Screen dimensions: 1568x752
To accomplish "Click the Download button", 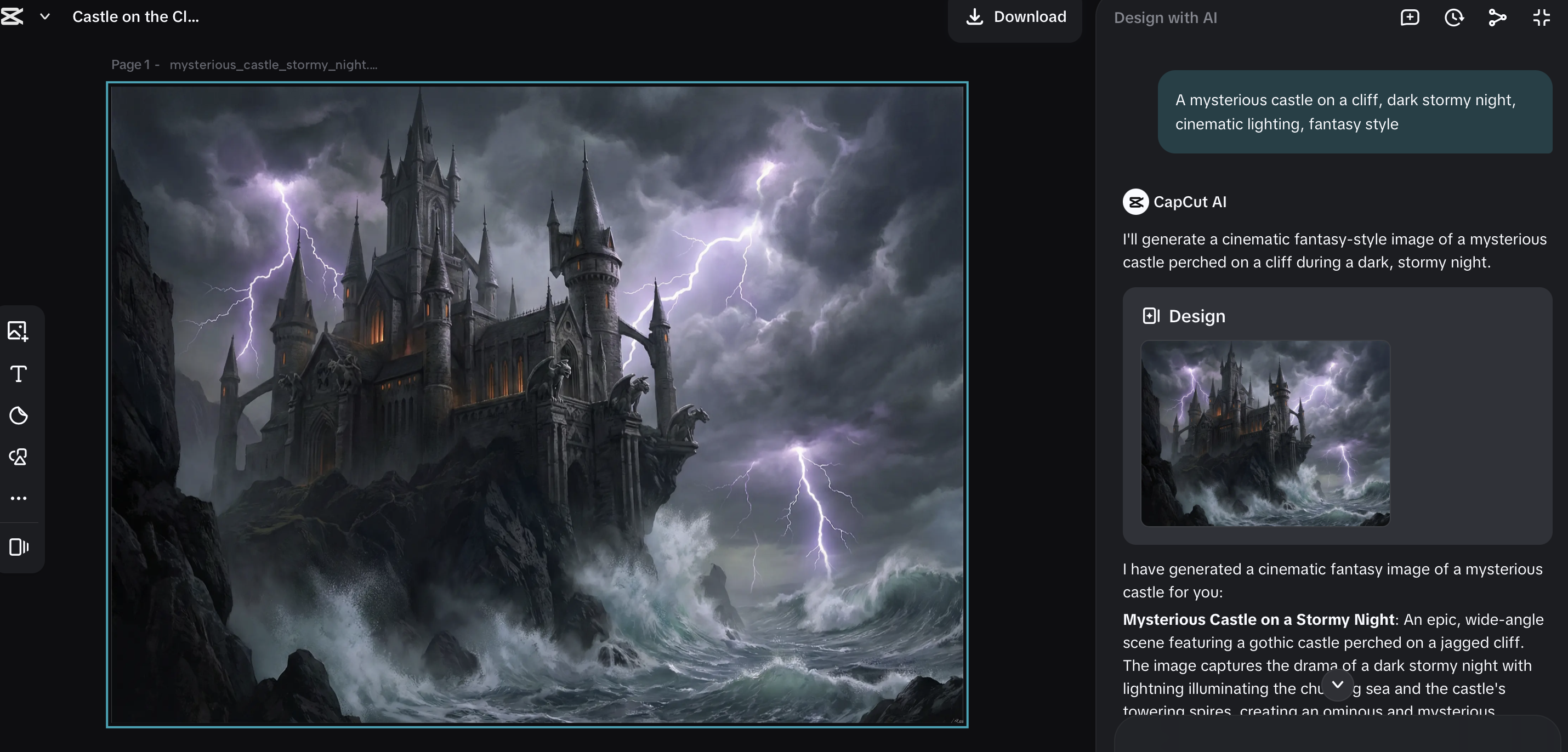I will [1015, 16].
